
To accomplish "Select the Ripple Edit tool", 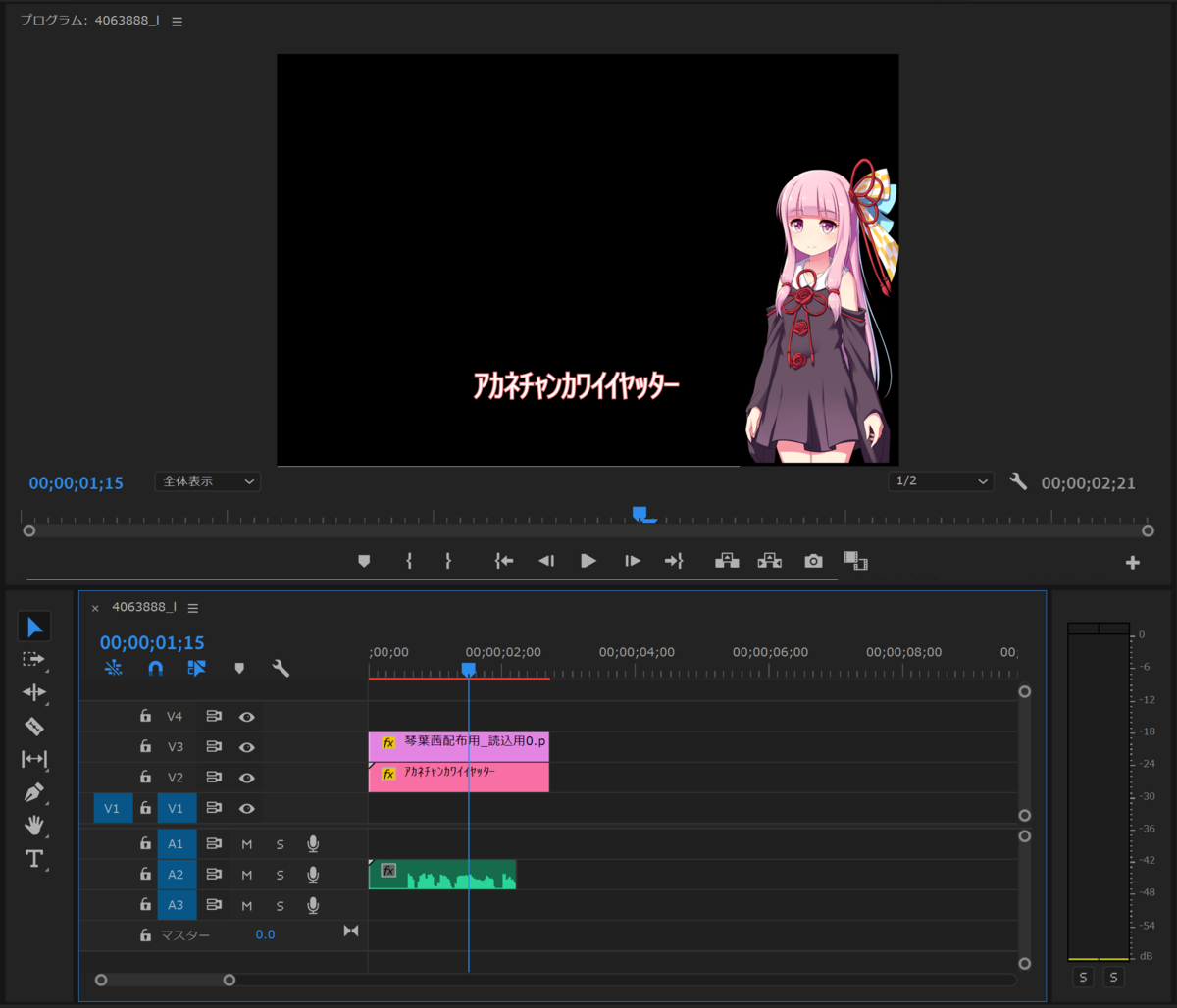I will tap(34, 692).
